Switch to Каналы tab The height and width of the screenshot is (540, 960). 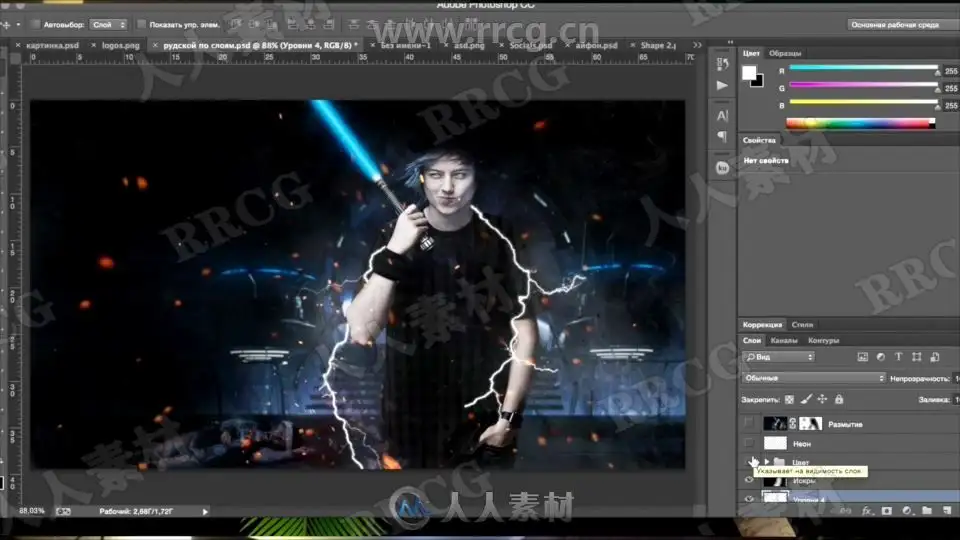pos(784,340)
